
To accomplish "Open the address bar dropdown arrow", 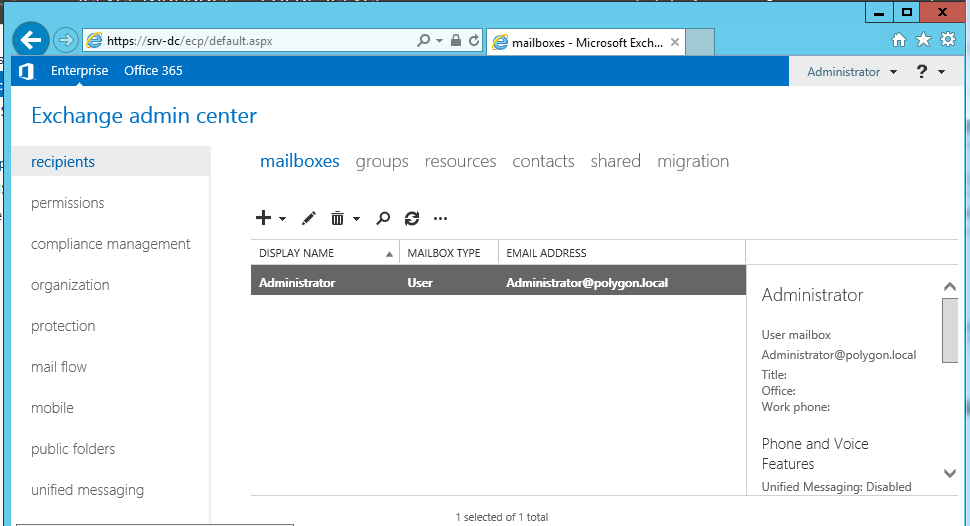I will coord(439,41).
